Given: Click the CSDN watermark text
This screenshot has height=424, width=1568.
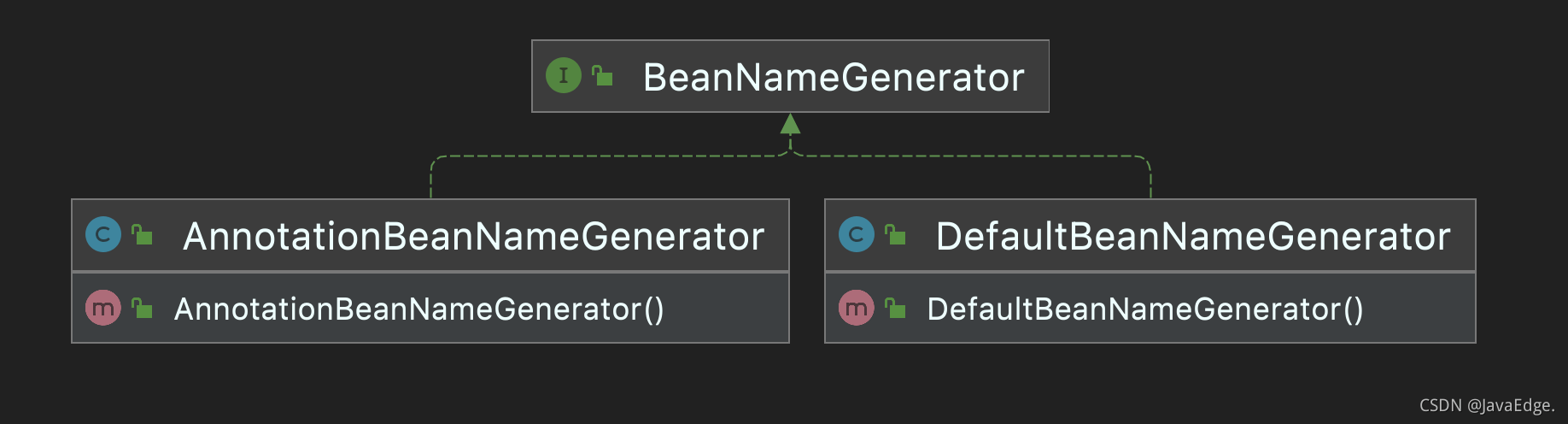Looking at the screenshot, I should coord(1440,405).
